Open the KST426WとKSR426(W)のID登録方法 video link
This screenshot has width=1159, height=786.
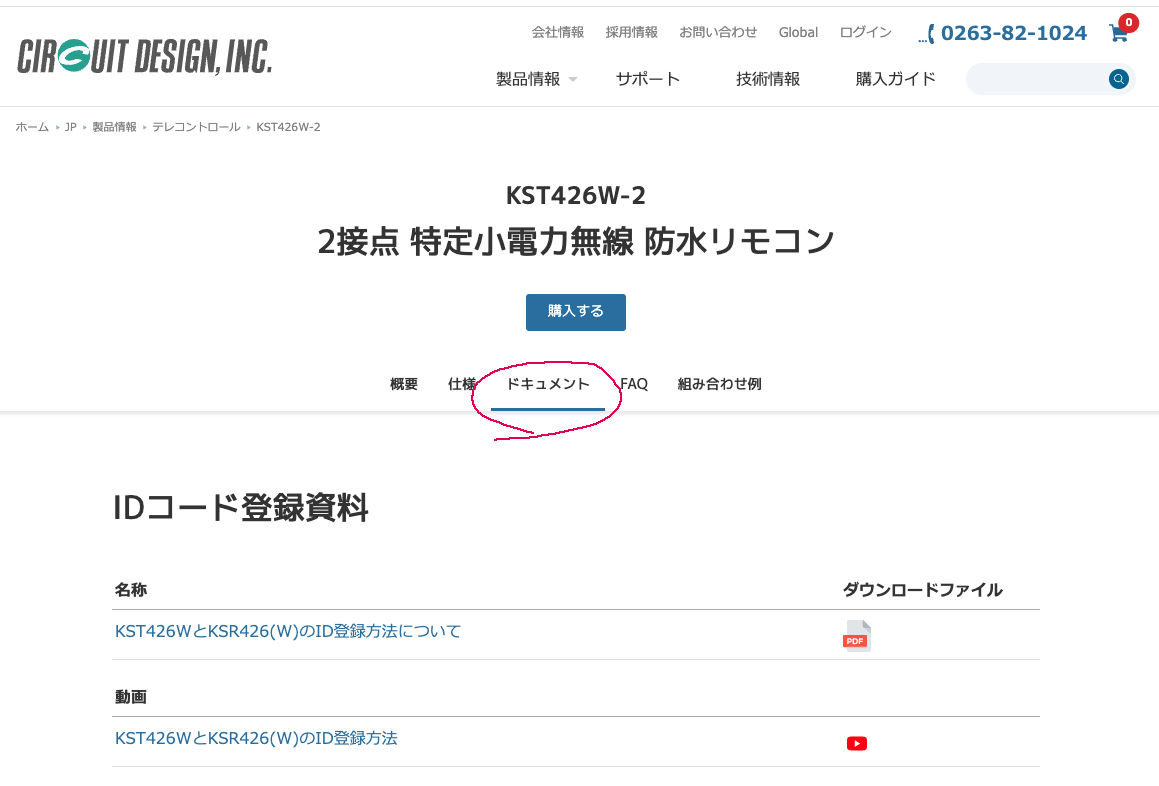coord(256,738)
